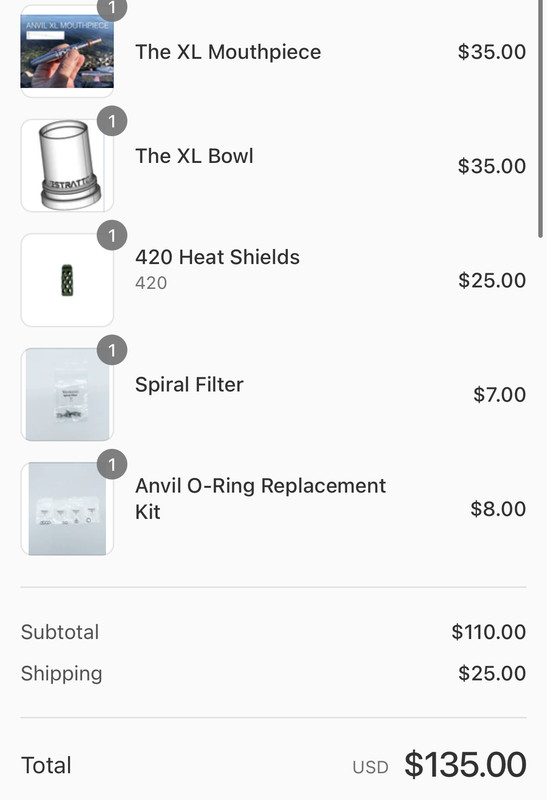Tap quantity badge on O-Ring Kit
This screenshot has width=547, height=800.
point(112,464)
